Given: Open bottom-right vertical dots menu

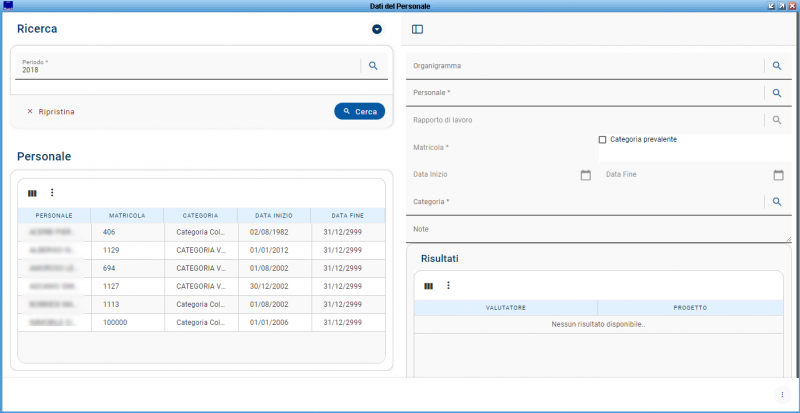Looking at the screenshot, I should (782, 394).
